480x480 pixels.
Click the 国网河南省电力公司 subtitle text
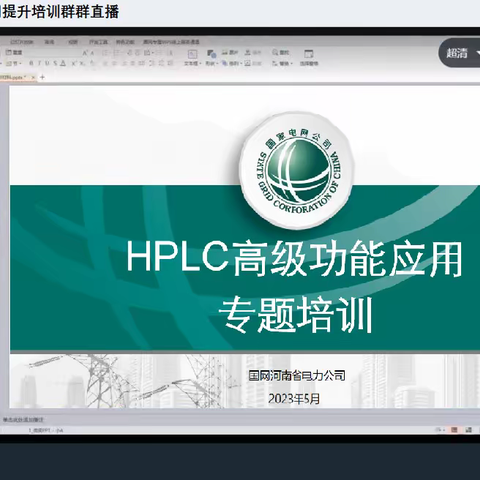297,376
